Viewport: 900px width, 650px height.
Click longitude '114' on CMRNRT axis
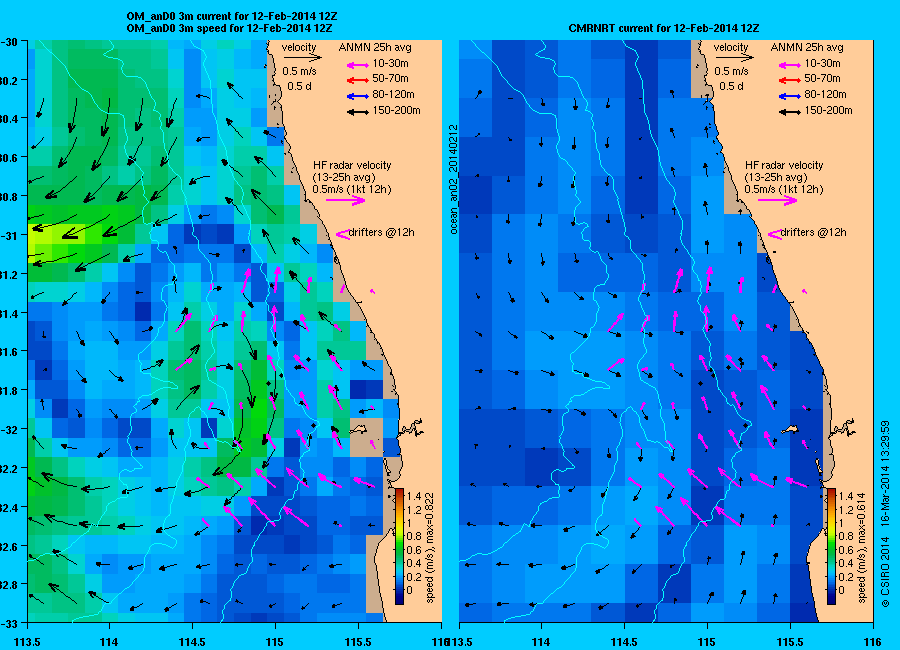541,642
